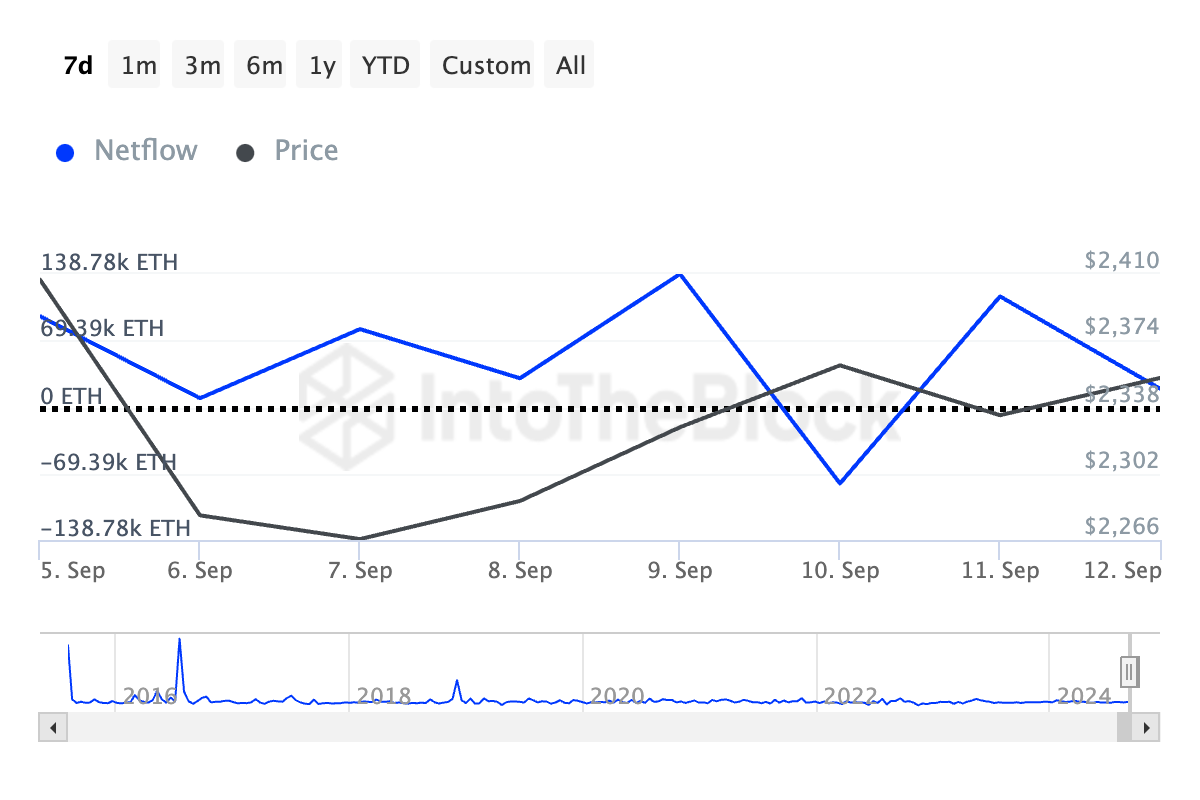The image size is (1200, 800).
Task: Set the chart range to 1y
Action: point(322,66)
